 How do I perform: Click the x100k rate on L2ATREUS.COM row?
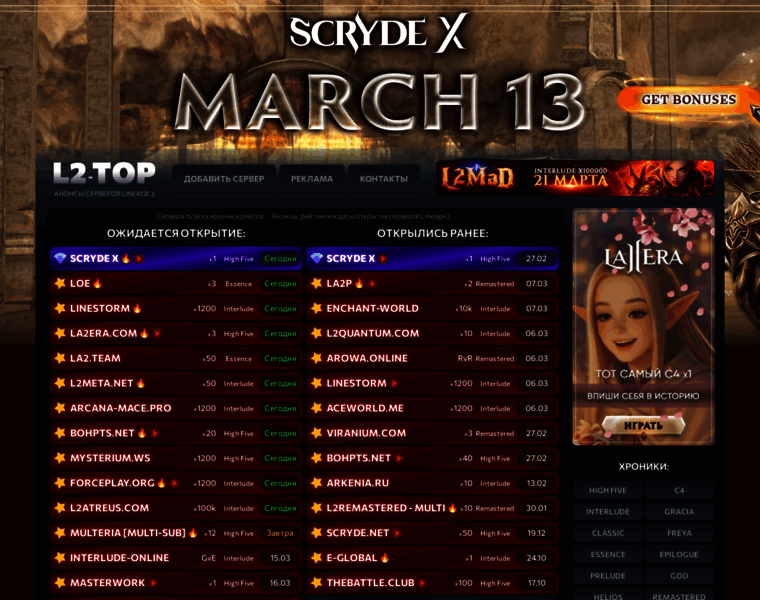point(205,508)
